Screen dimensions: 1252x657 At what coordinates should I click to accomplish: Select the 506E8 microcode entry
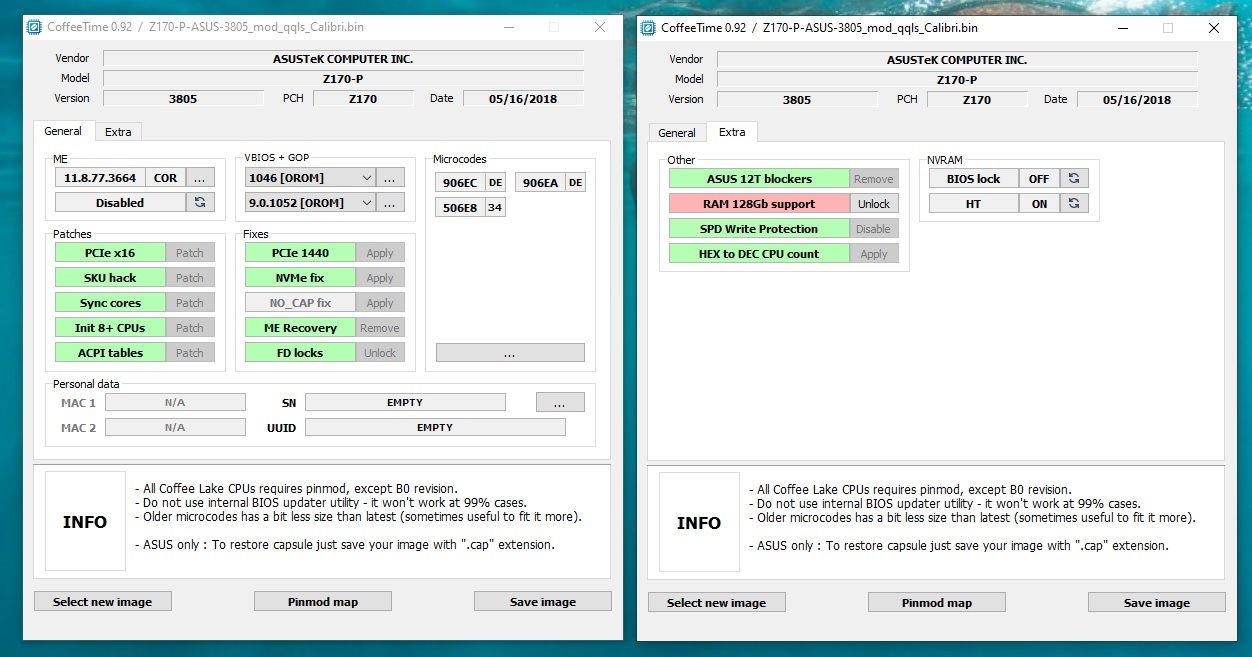coord(460,207)
